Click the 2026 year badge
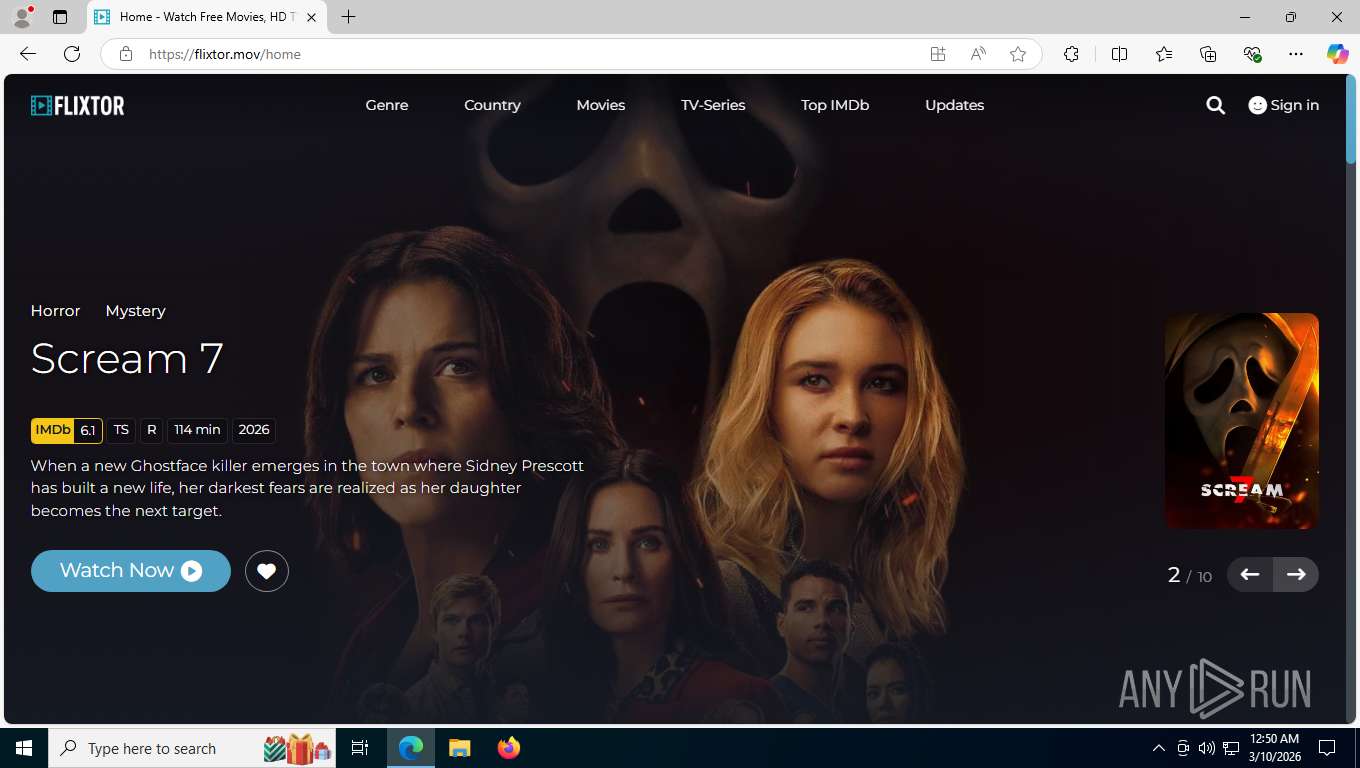 (254, 430)
